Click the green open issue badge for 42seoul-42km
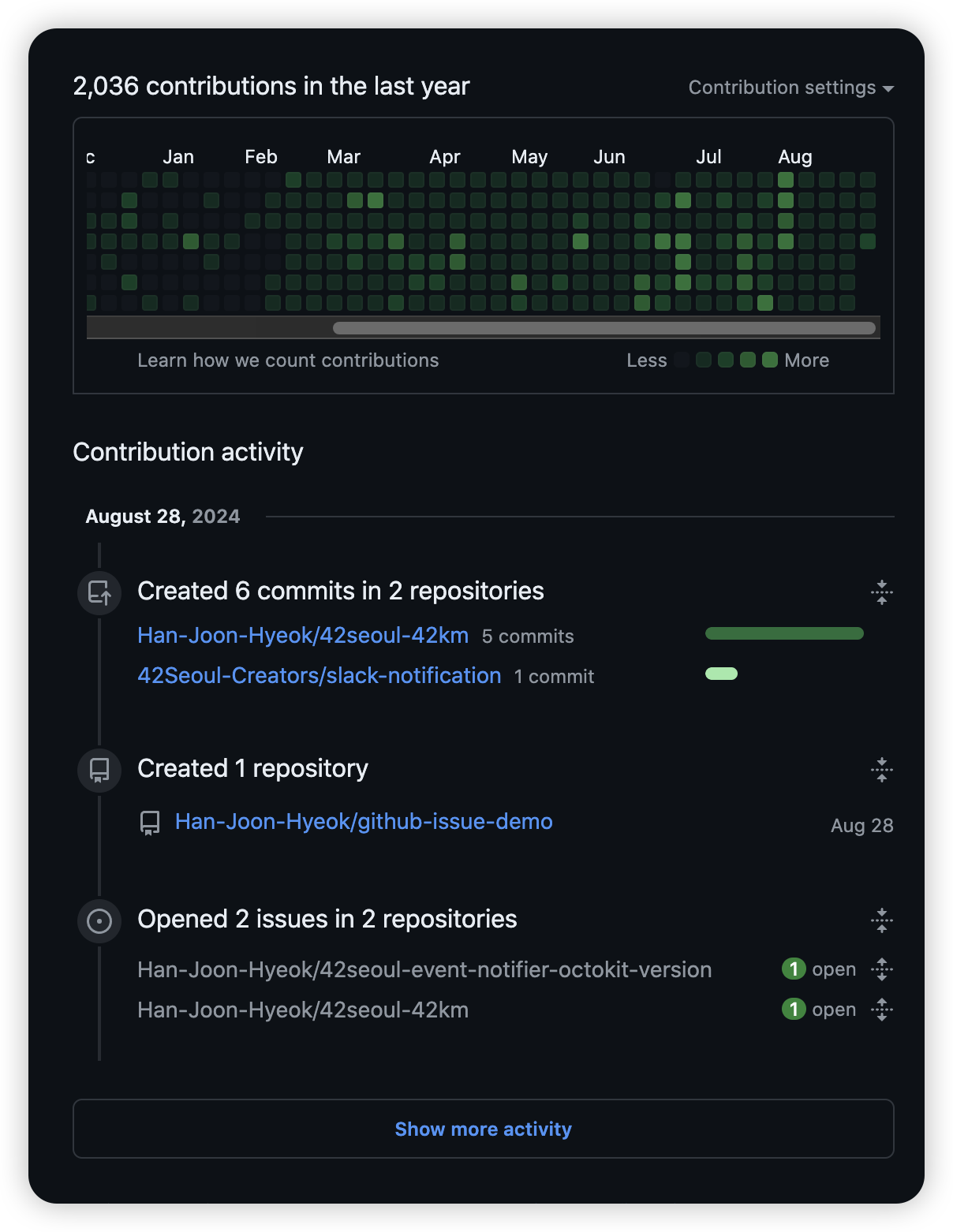This screenshot has height=1232, width=953. [793, 1009]
